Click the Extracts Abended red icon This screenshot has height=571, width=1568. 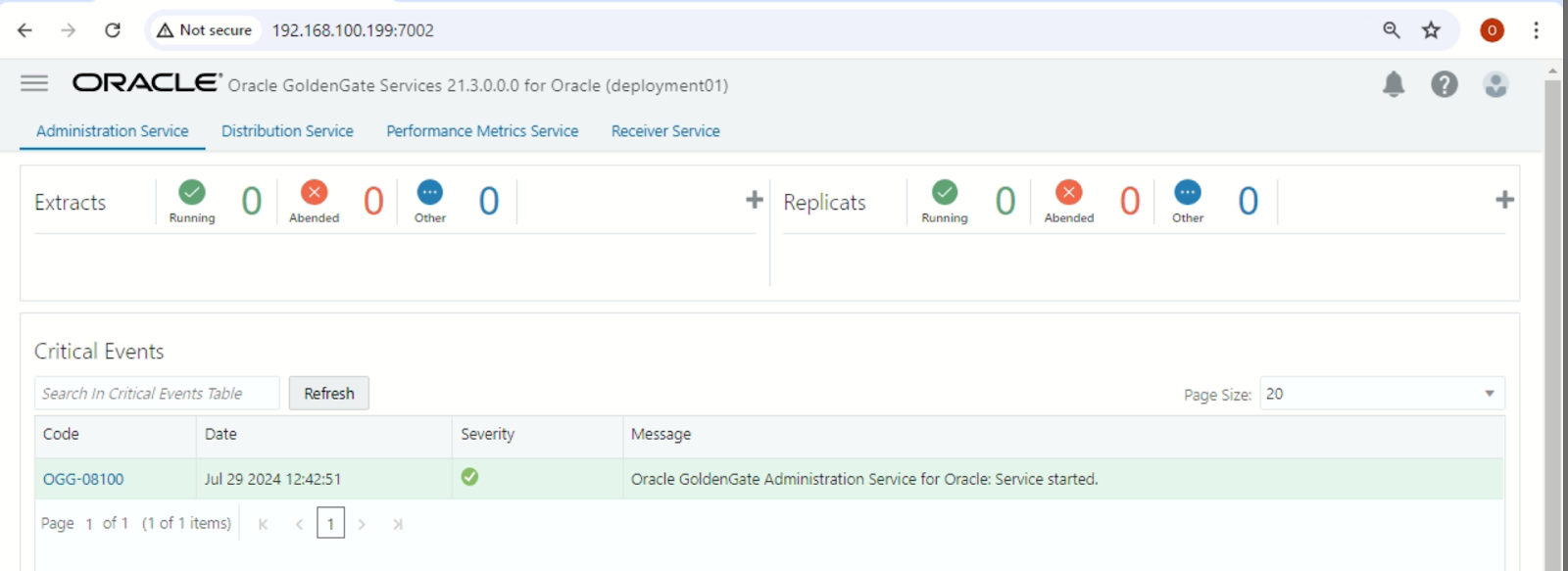[314, 192]
